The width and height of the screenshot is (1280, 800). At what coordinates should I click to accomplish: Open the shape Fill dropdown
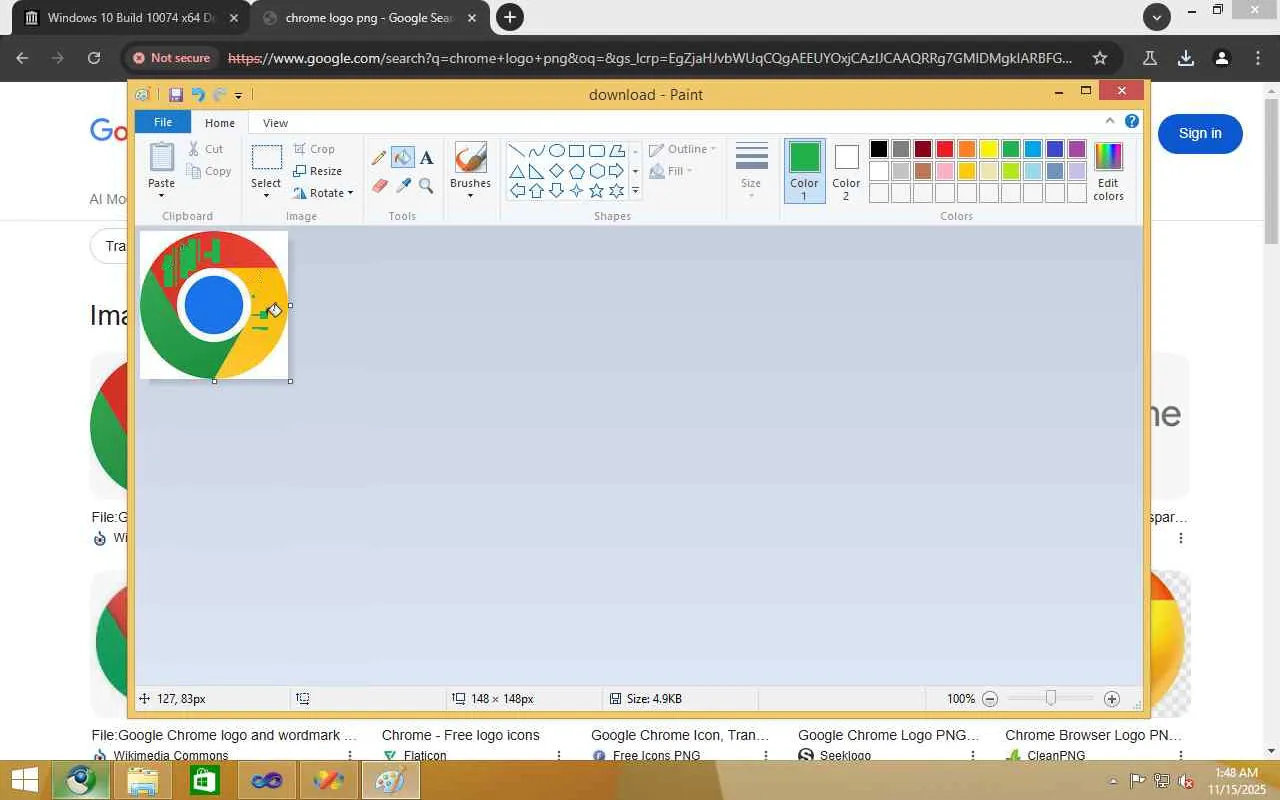tap(671, 171)
